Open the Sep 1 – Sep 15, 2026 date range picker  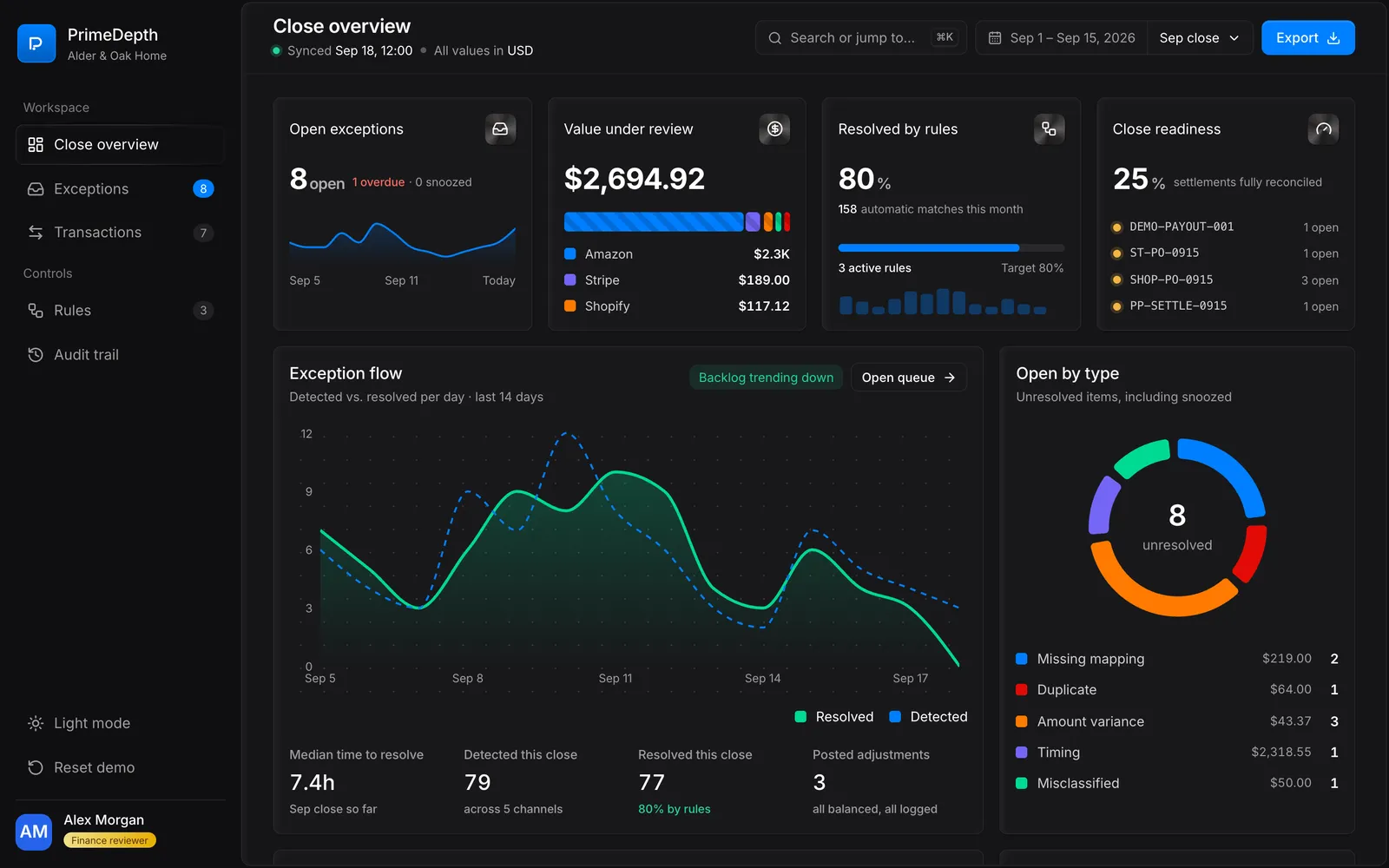pos(1062,38)
